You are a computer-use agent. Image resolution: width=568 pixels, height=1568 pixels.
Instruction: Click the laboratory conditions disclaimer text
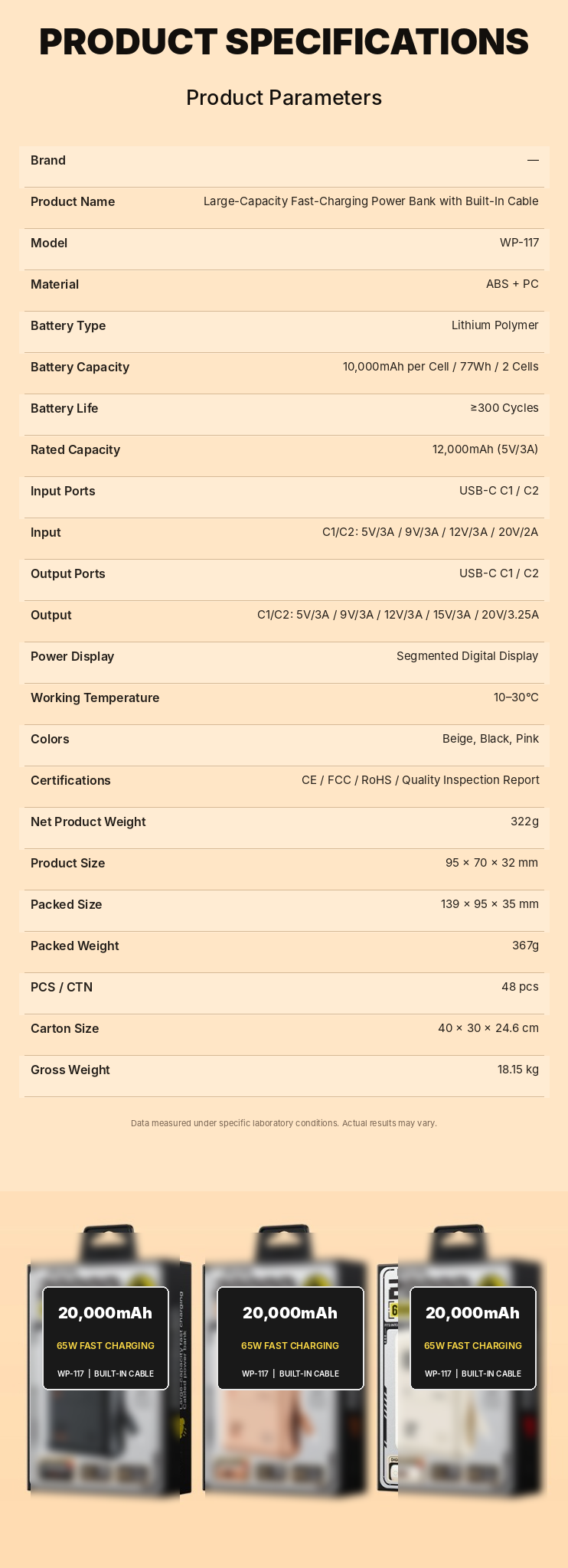coord(284,1123)
